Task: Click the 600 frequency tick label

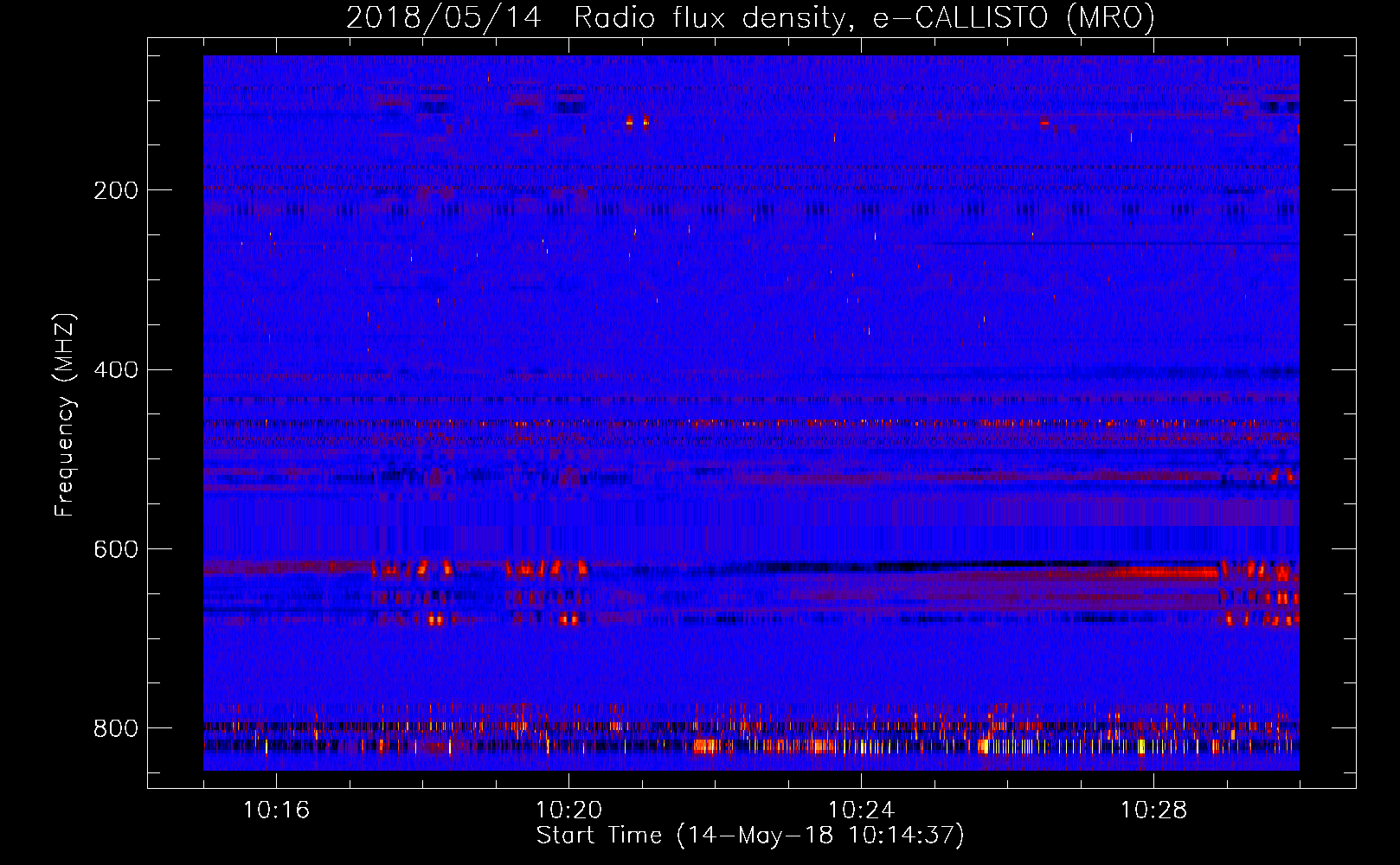Action: point(116,550)
